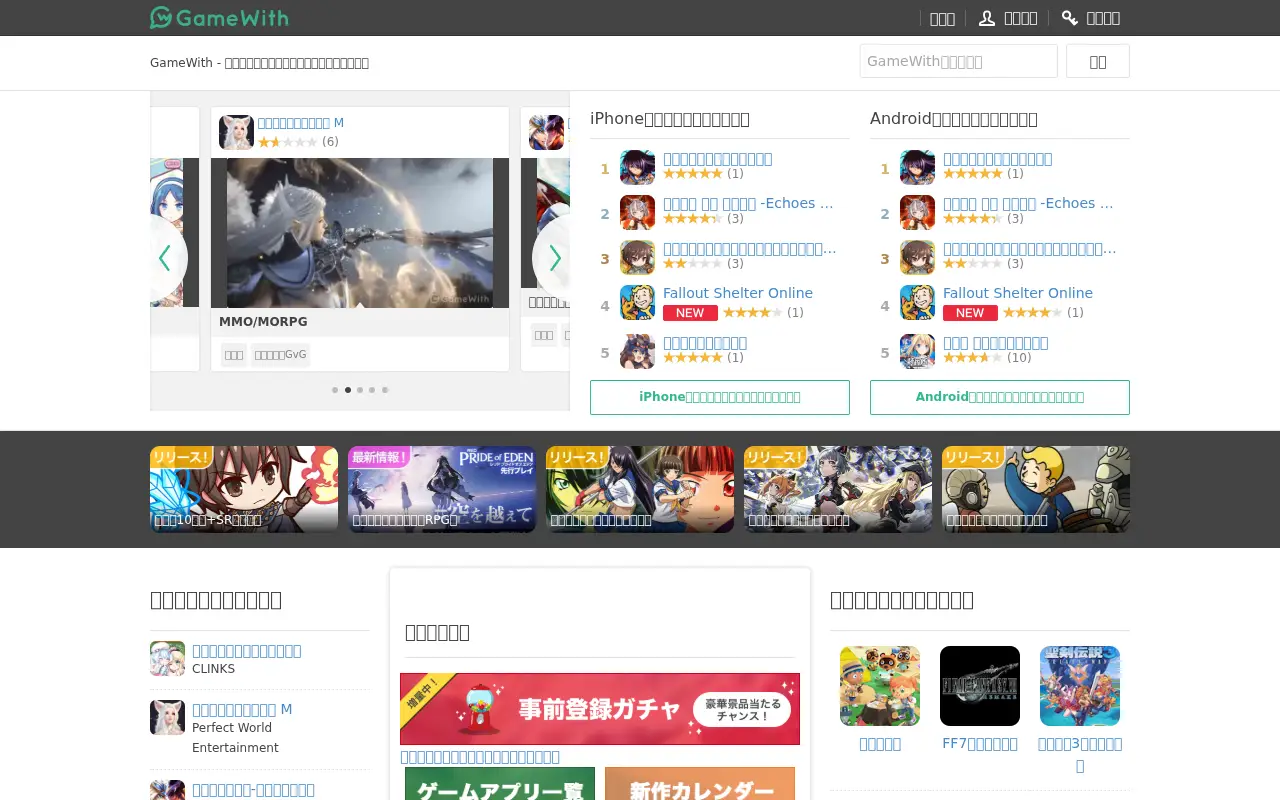Click the person icon in the top header
The height and width of the screenshot is (800, 1280).
(987, 18)
